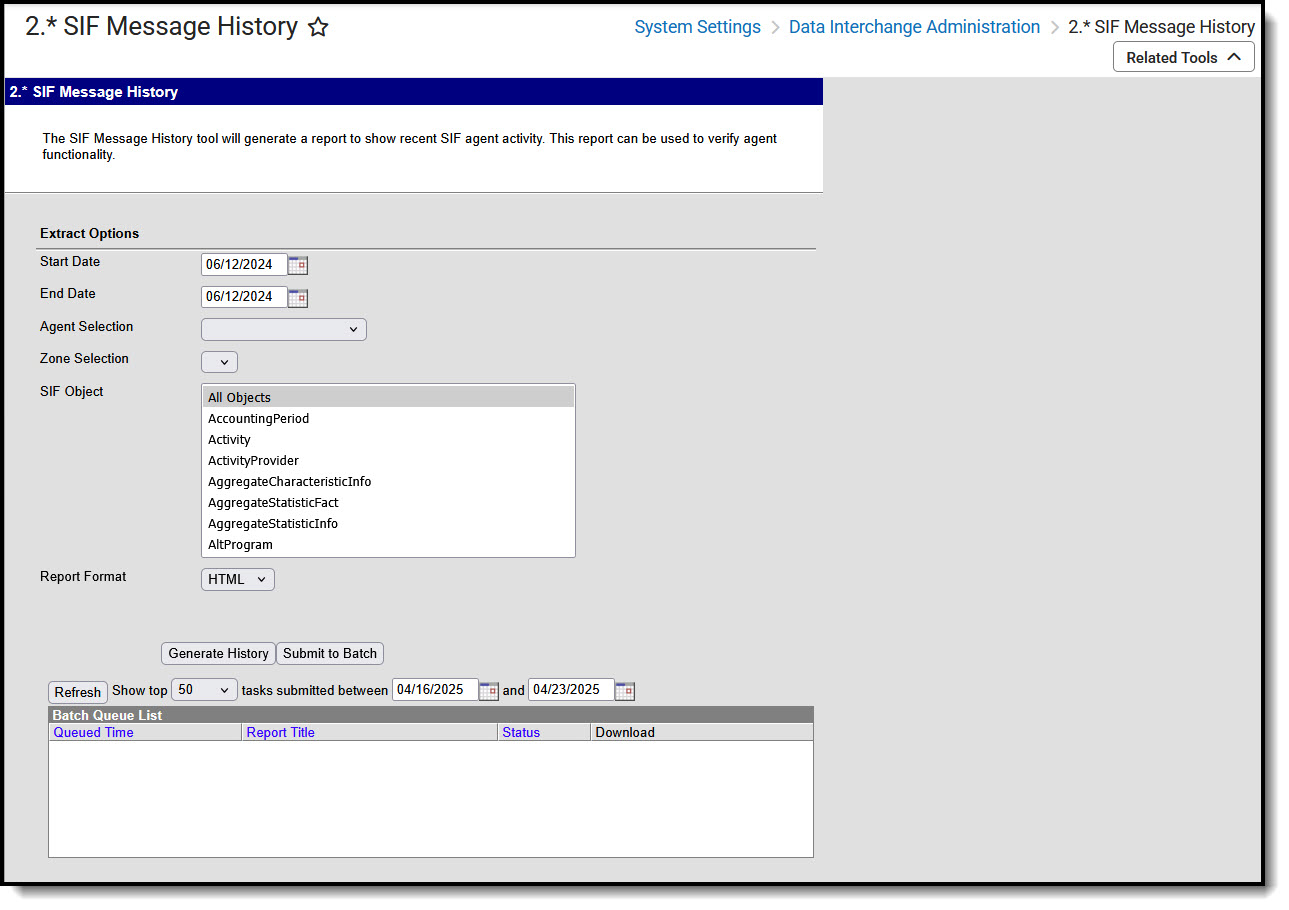Open the End Date calendar picker
1289x910 pixels.
tap(298, 297)
